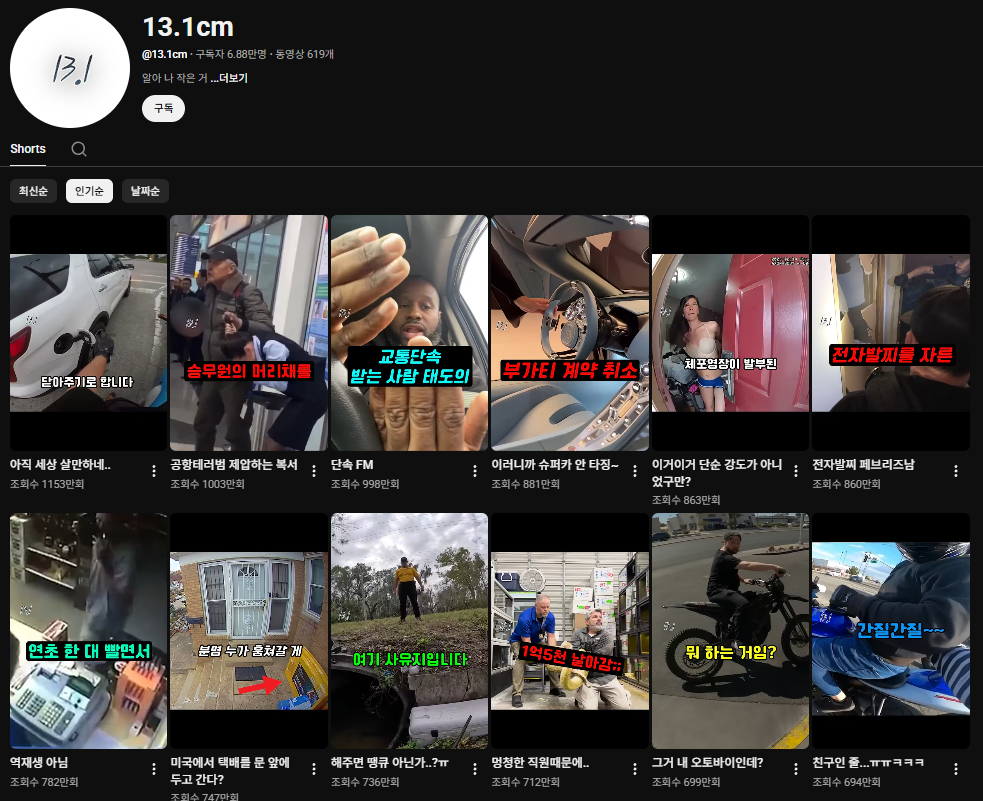Viewport: 983px width, 801px height.
Task: Open the channel search magnifier icon
Action: pos(79,149)
